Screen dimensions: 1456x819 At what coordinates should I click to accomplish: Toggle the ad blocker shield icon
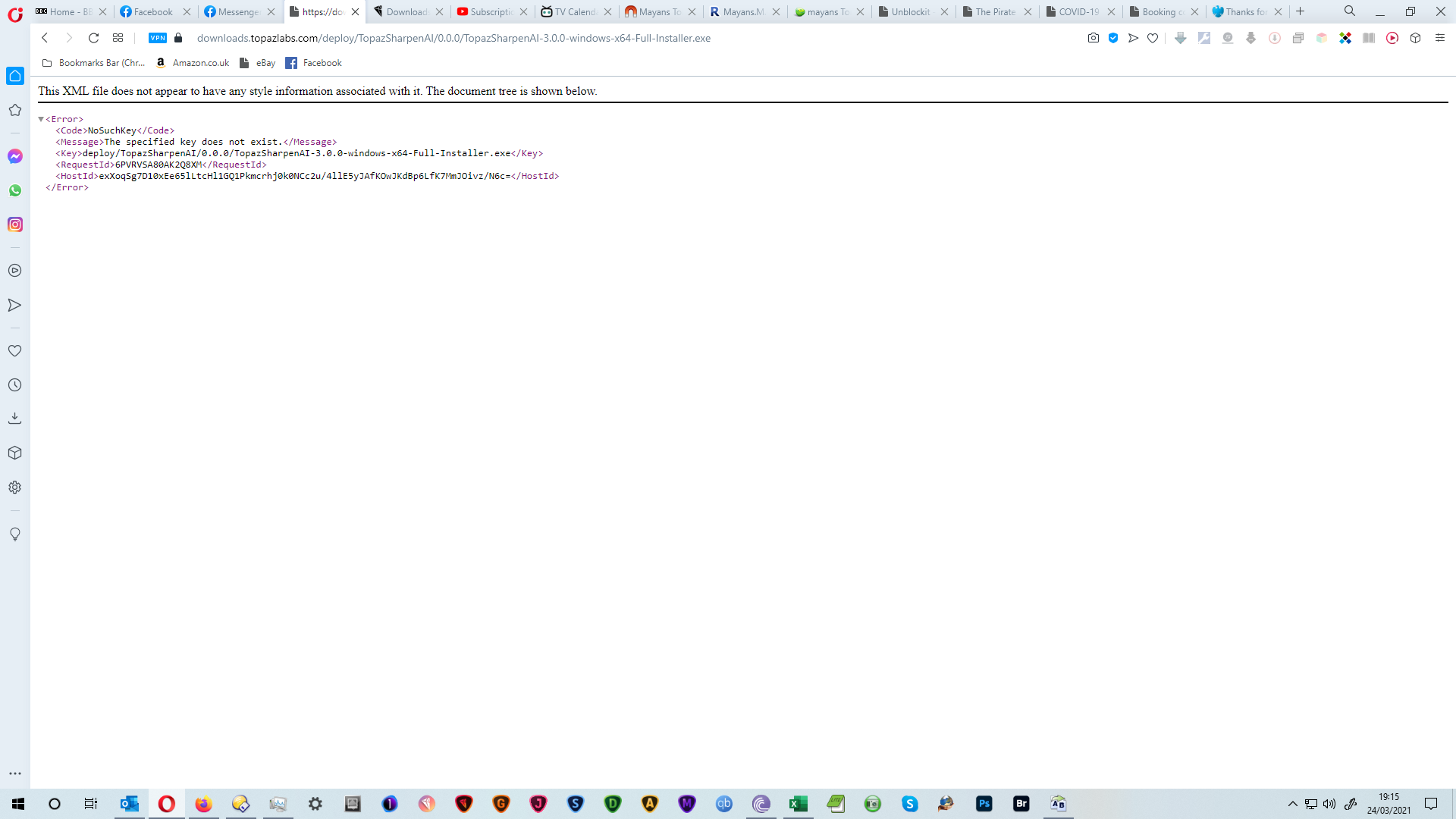[x=1113, y=38]
